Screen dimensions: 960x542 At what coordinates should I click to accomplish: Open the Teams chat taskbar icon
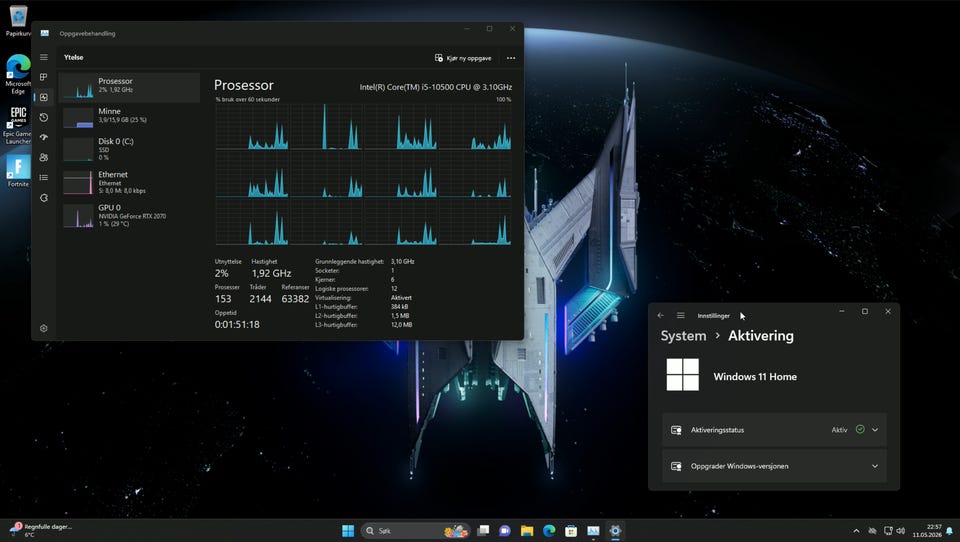(505, 530)
